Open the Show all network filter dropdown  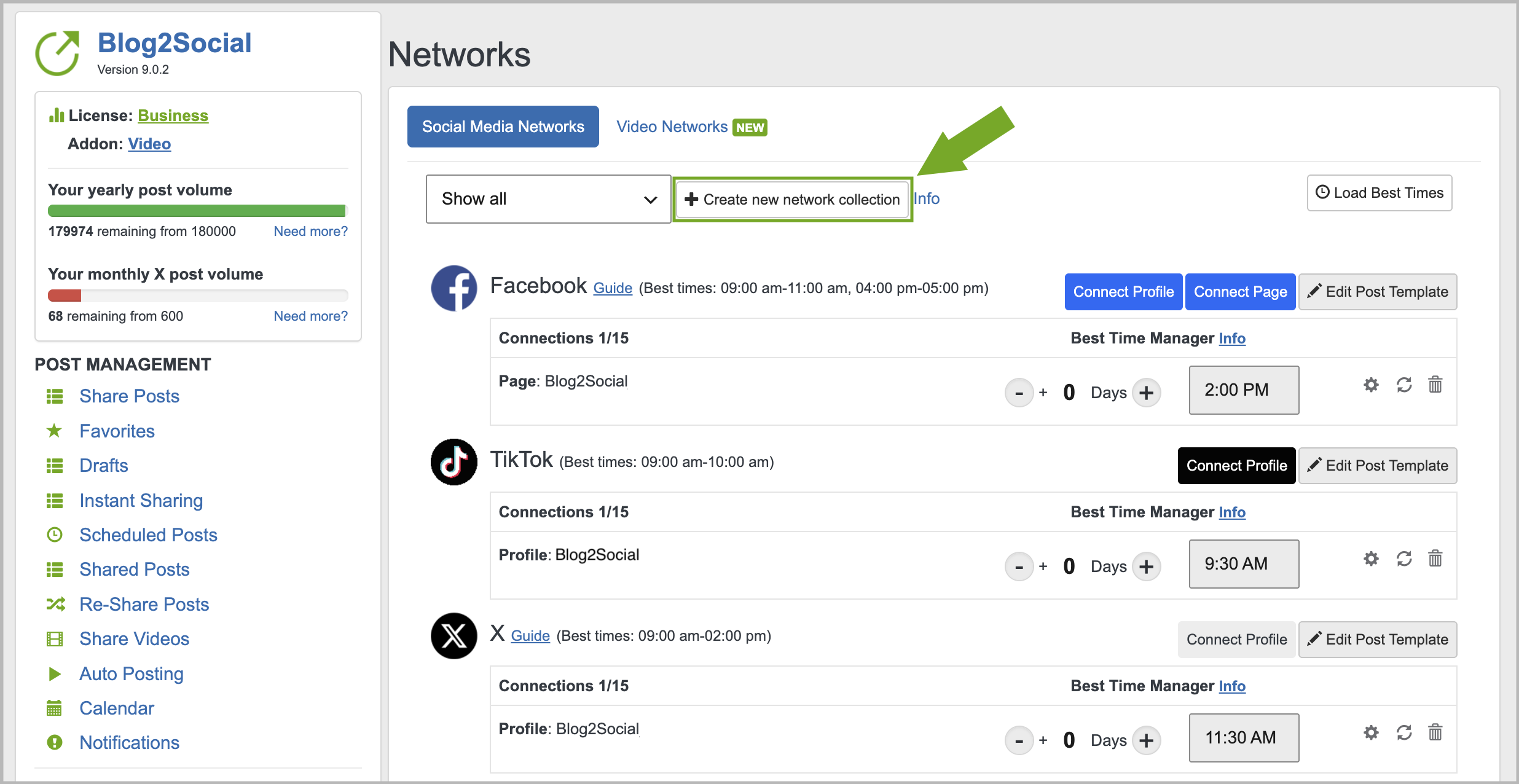tap(548, 199)
